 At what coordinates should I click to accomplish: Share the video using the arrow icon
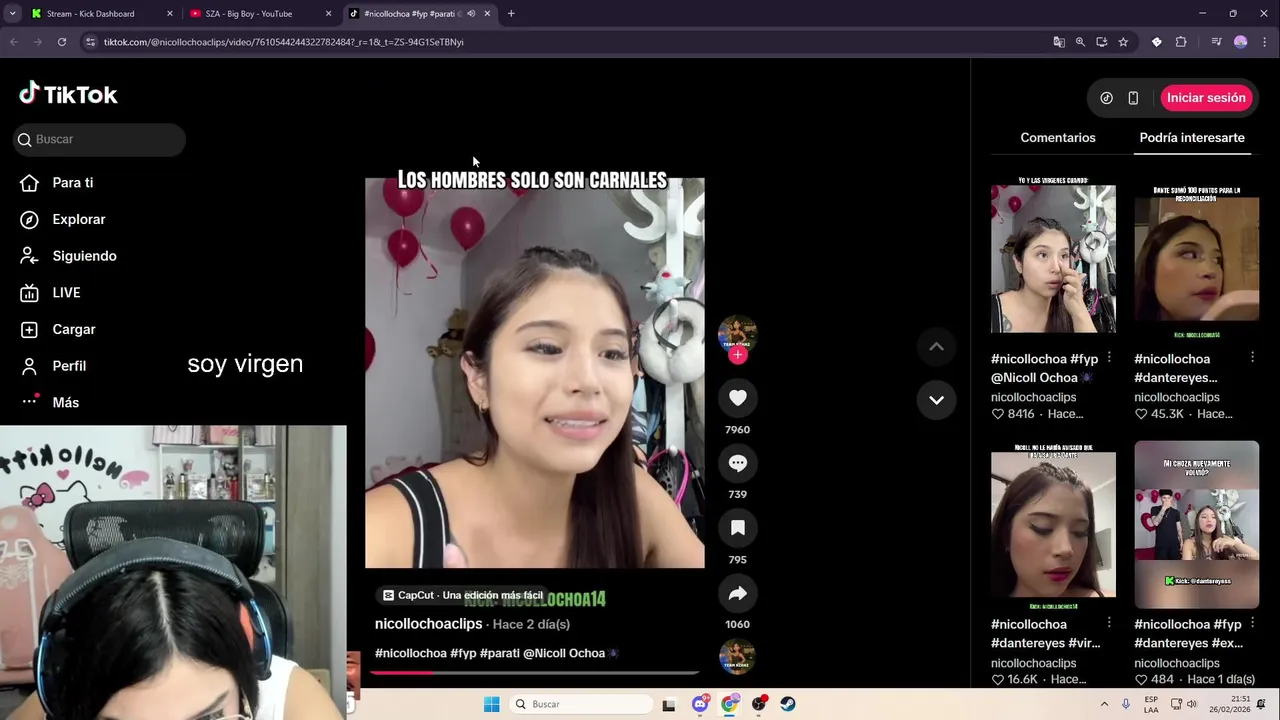point(738,593)
